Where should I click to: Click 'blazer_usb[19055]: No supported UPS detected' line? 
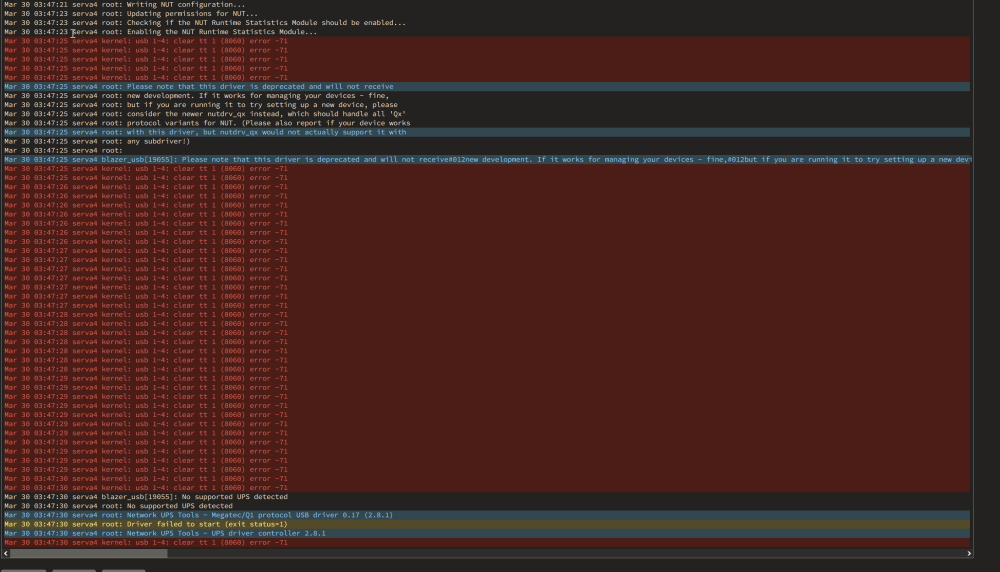coord(486,497)
